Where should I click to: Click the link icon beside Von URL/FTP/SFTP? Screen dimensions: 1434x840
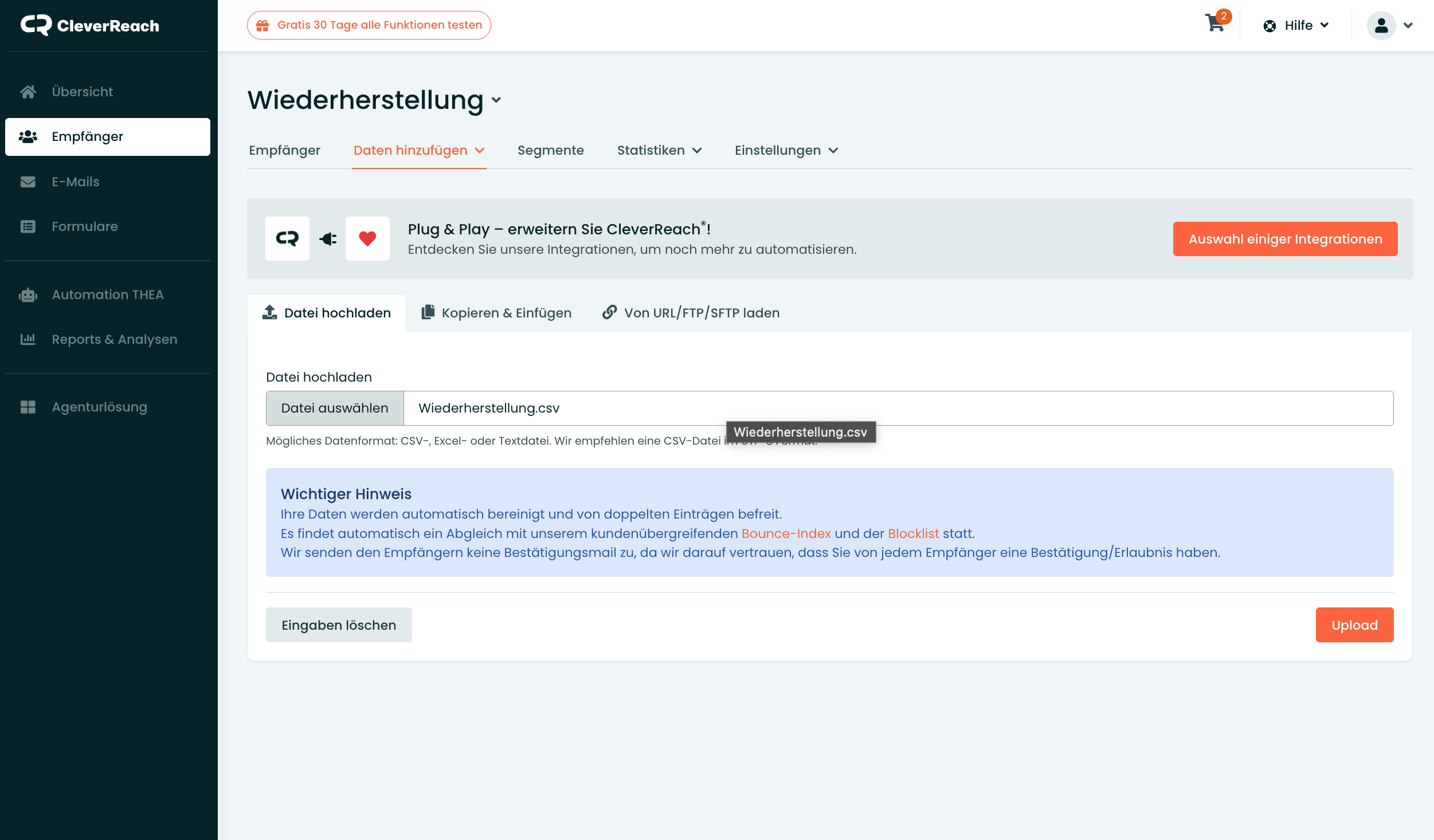610,312
